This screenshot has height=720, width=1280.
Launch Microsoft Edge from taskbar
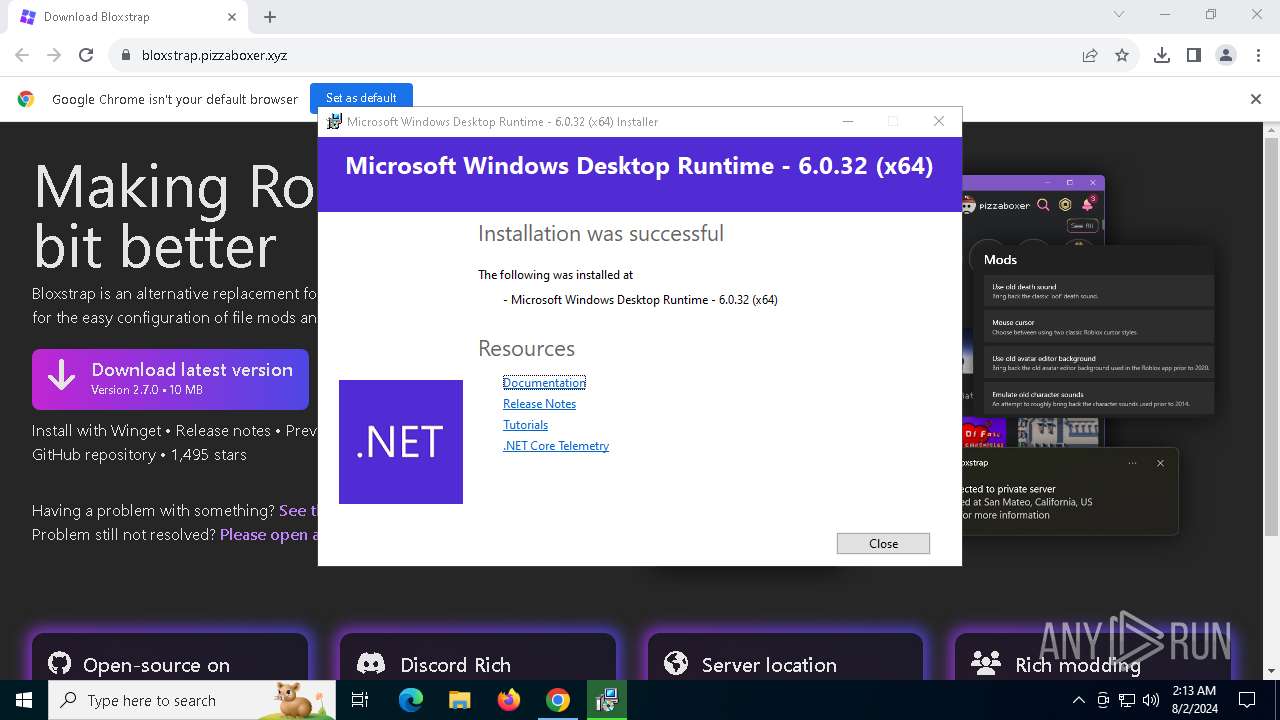coord(411,700)
